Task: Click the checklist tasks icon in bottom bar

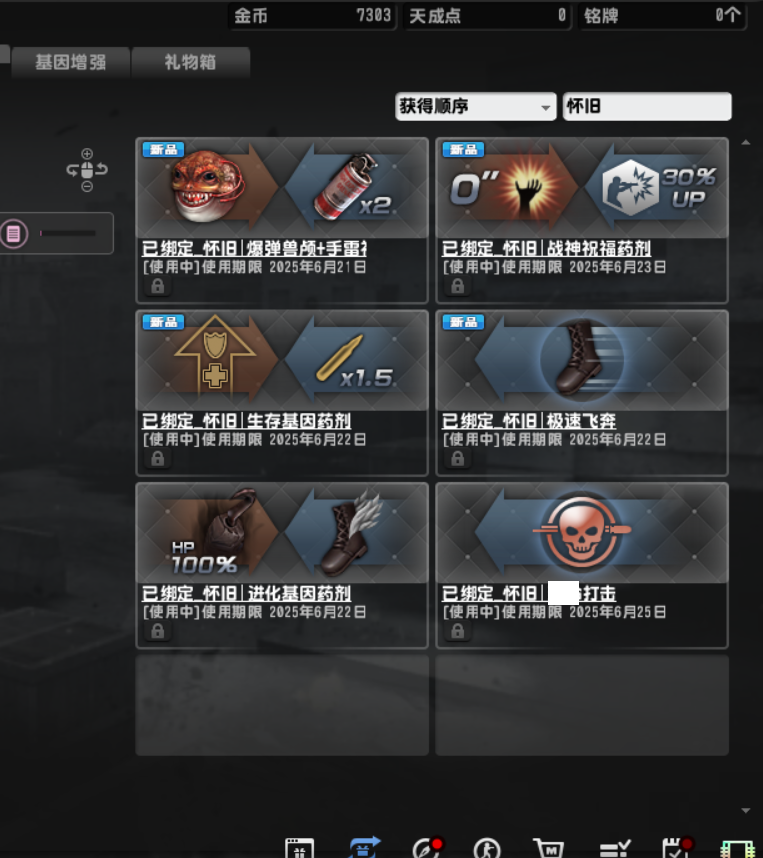Action: [615, 849]
